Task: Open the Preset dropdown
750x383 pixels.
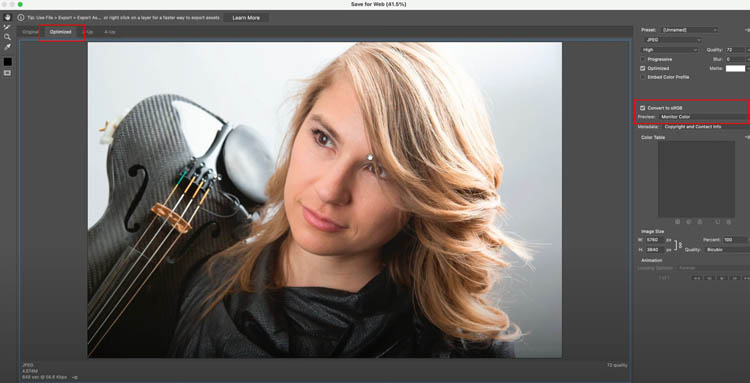Action: point(689,30)
